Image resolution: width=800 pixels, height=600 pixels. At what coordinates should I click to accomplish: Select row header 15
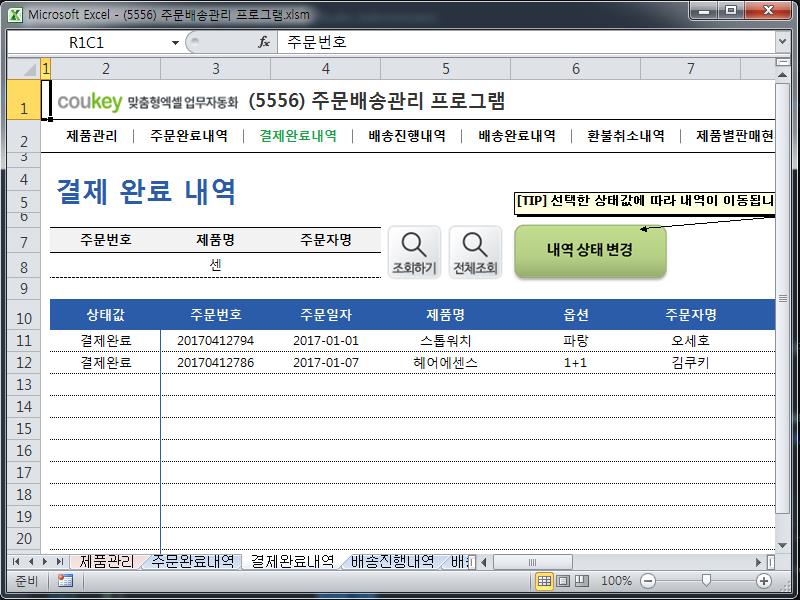pos(24,429)
